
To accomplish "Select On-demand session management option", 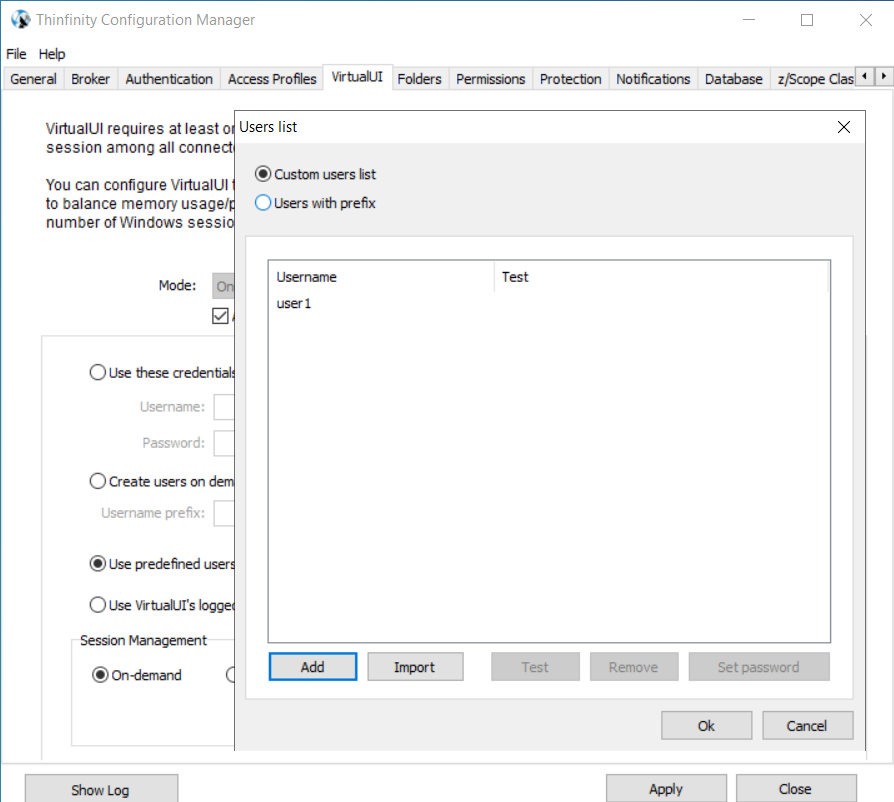I will coord(137,675).
